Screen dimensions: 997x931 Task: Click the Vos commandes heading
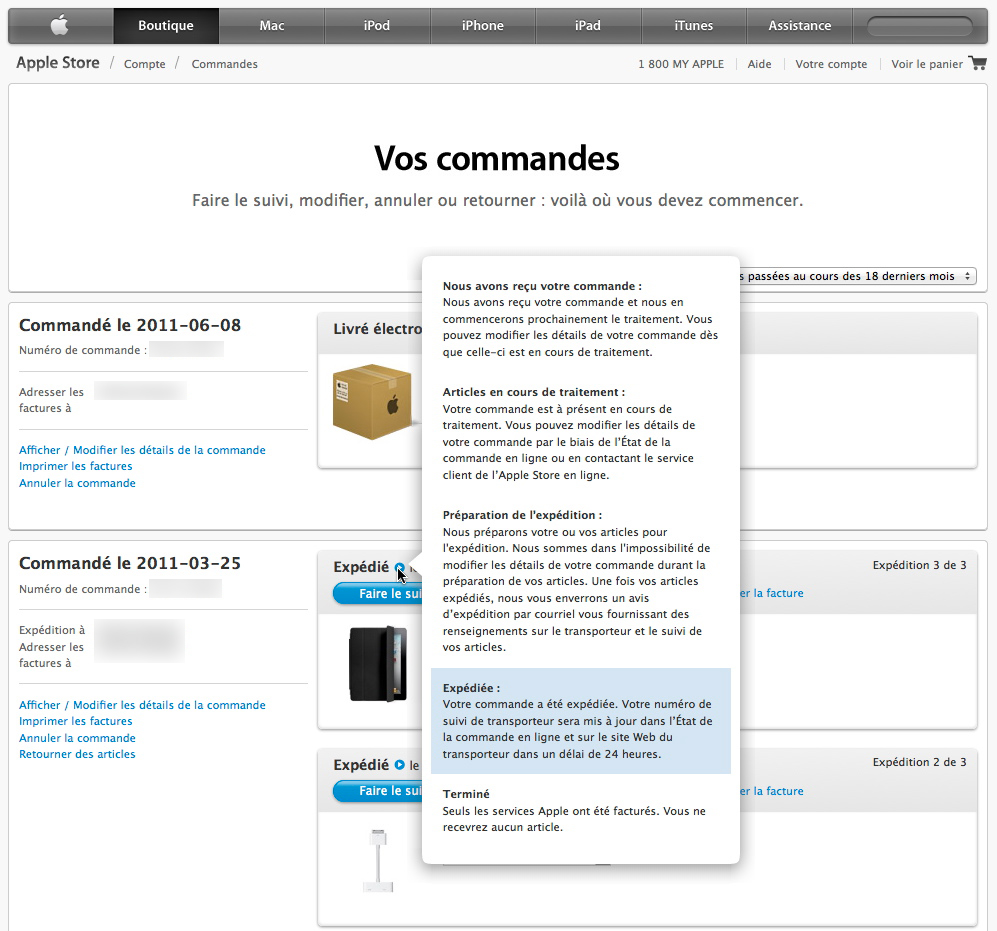497,158
